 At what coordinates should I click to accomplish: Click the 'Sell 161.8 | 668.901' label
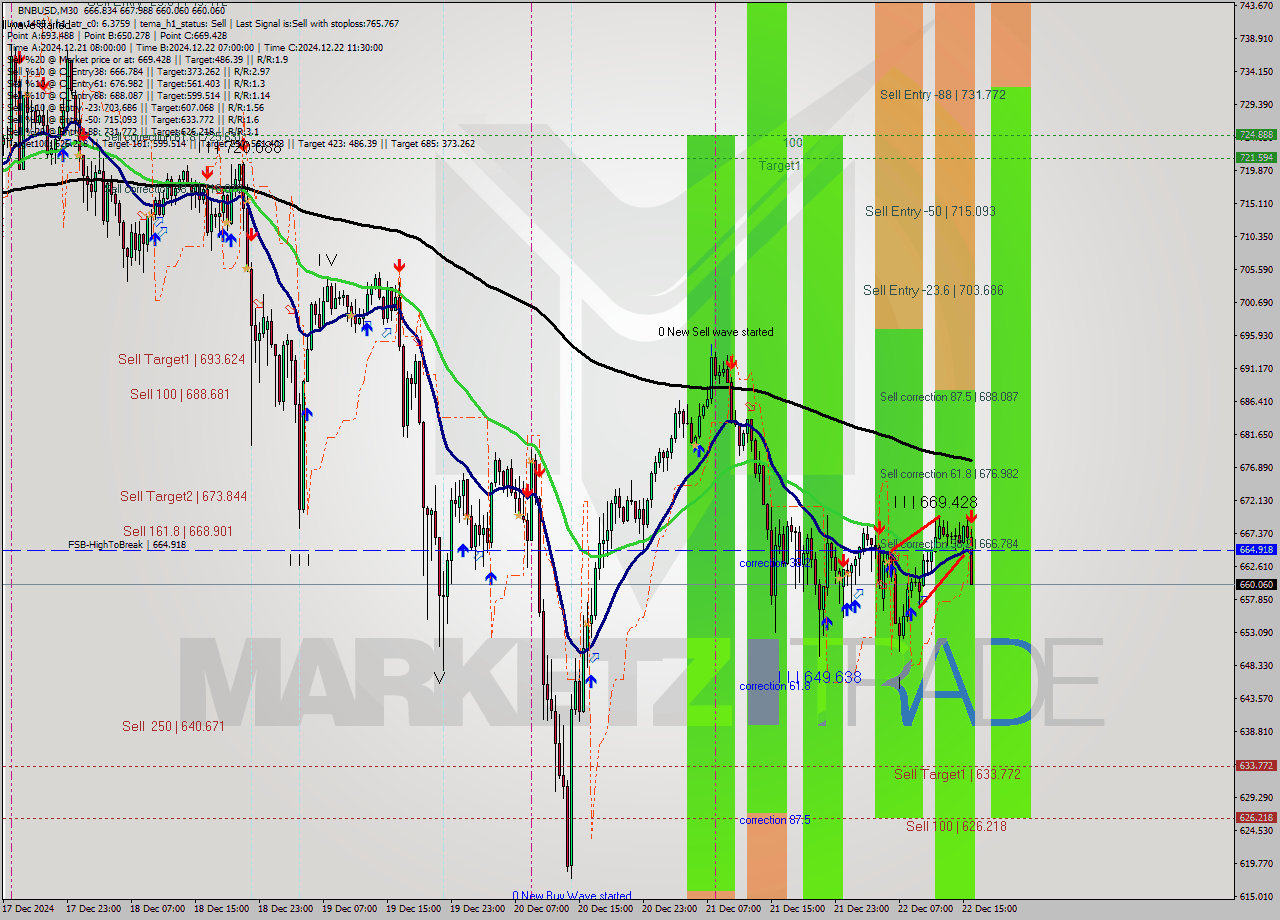tap(177, 531)
